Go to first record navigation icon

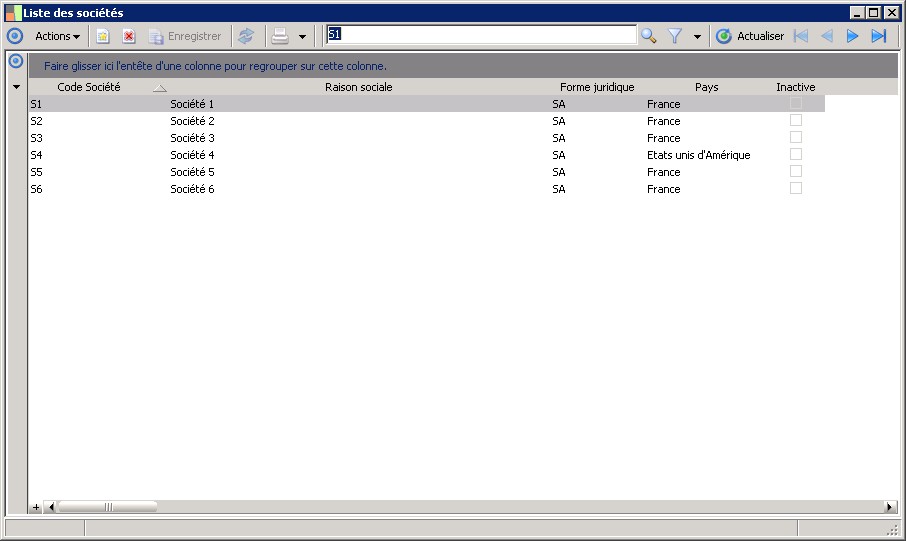point(800,36)
